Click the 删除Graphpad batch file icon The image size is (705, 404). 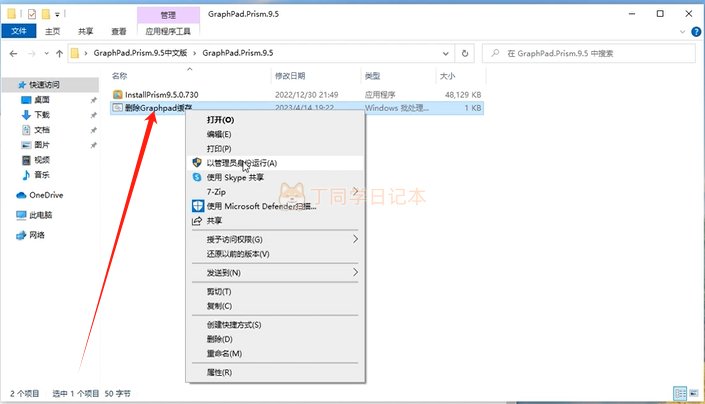pyautogui.click(x=117, y=108)
